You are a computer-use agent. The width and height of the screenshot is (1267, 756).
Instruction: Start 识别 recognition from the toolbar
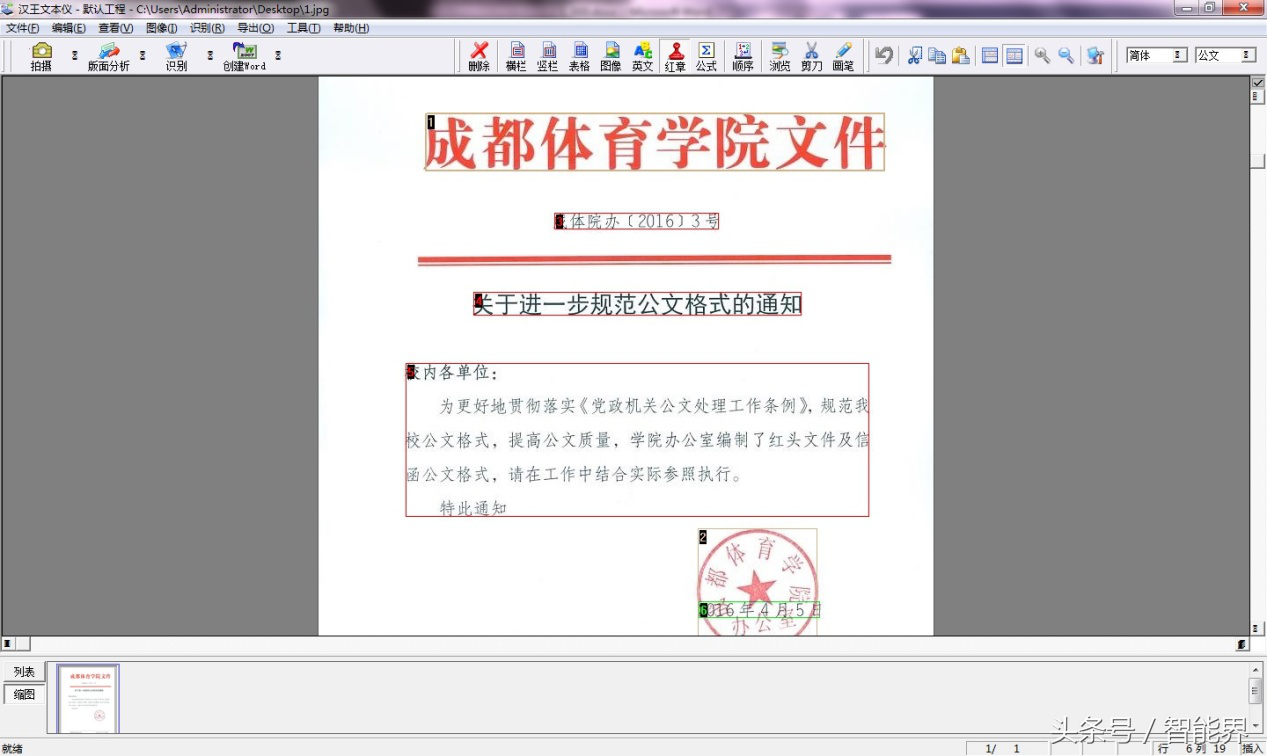177,56
